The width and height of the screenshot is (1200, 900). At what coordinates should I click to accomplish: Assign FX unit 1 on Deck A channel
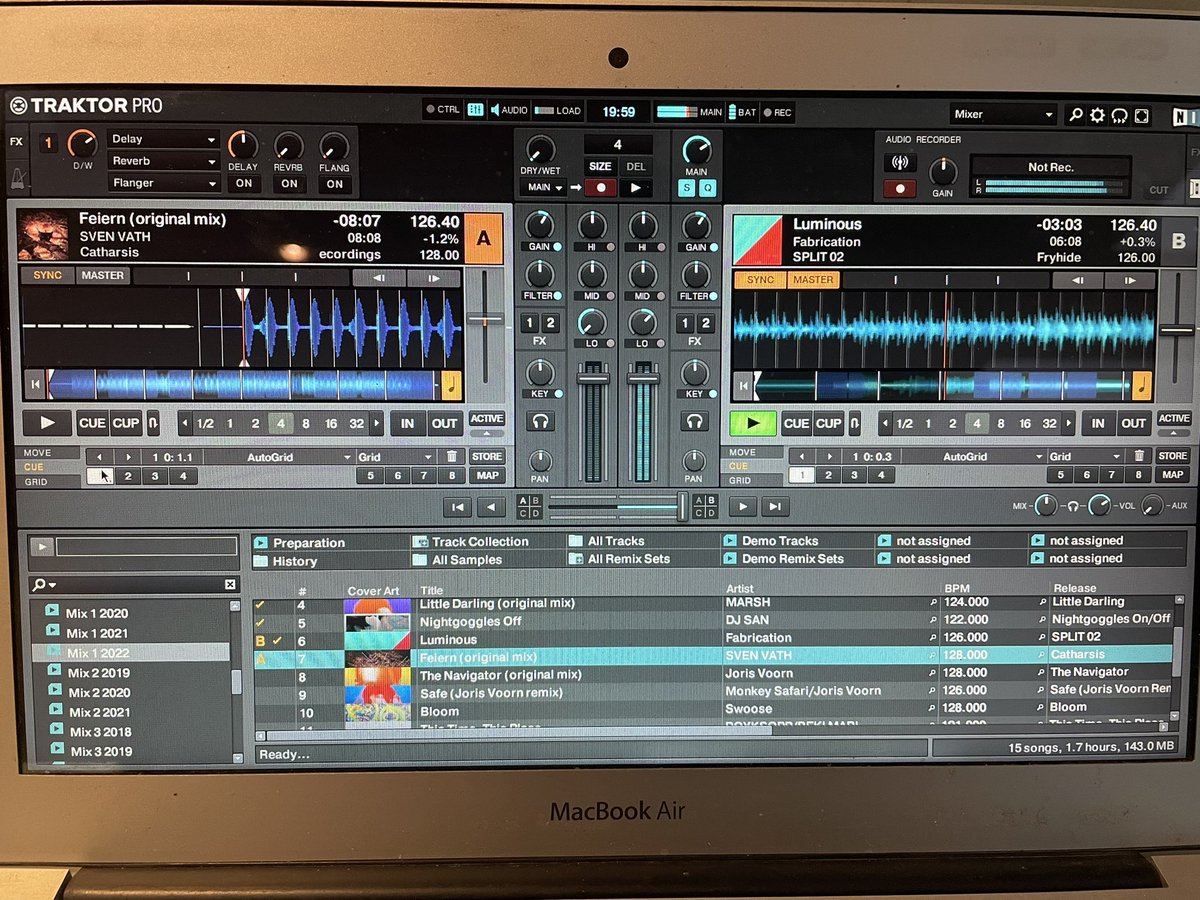coord(530,323)
